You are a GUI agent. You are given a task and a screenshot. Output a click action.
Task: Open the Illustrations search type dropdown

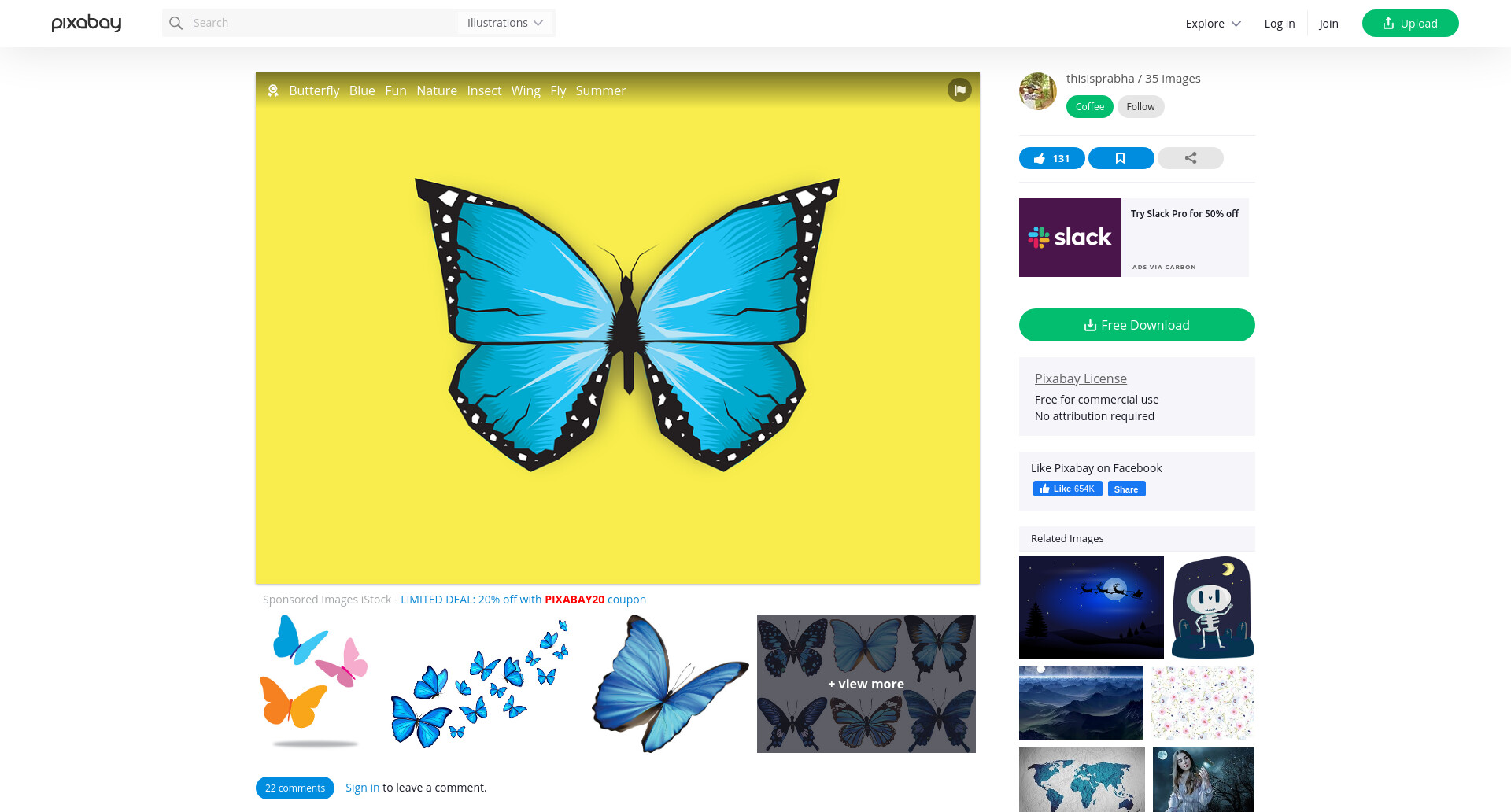505,23
